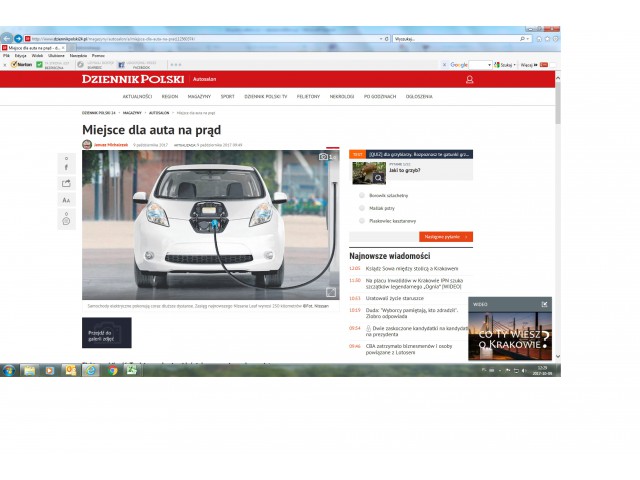The width and height of the screenshot is (640, 480).
Task: Open Chrome from the Windows taskbar
Action: (112, 370)
